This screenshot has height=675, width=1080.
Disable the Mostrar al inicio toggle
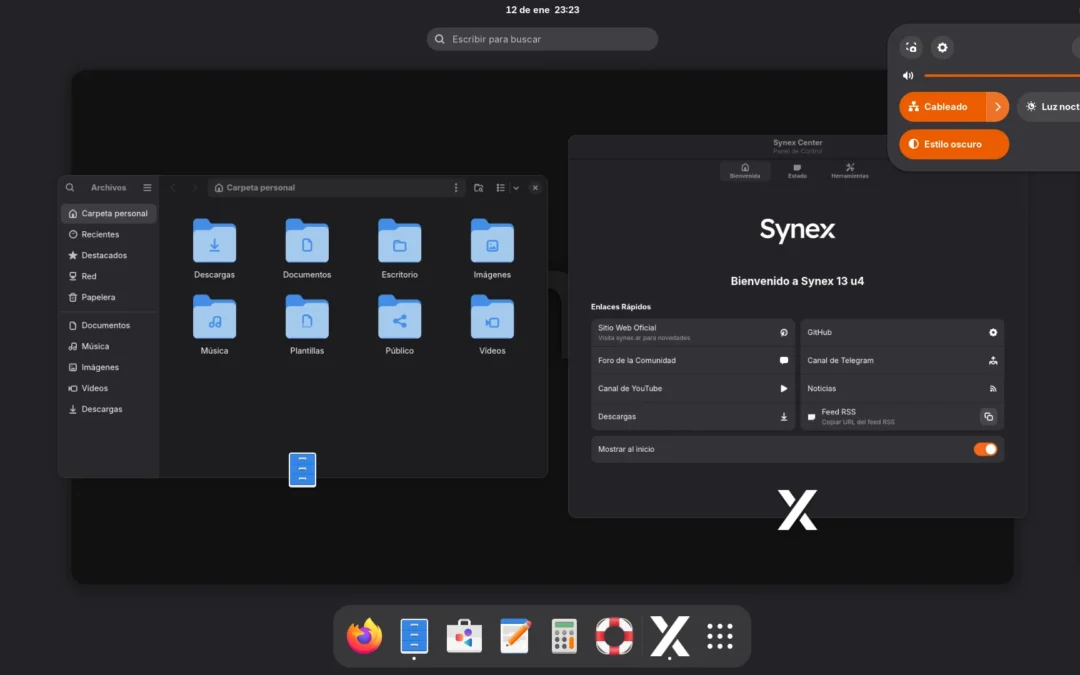point(985,449)
